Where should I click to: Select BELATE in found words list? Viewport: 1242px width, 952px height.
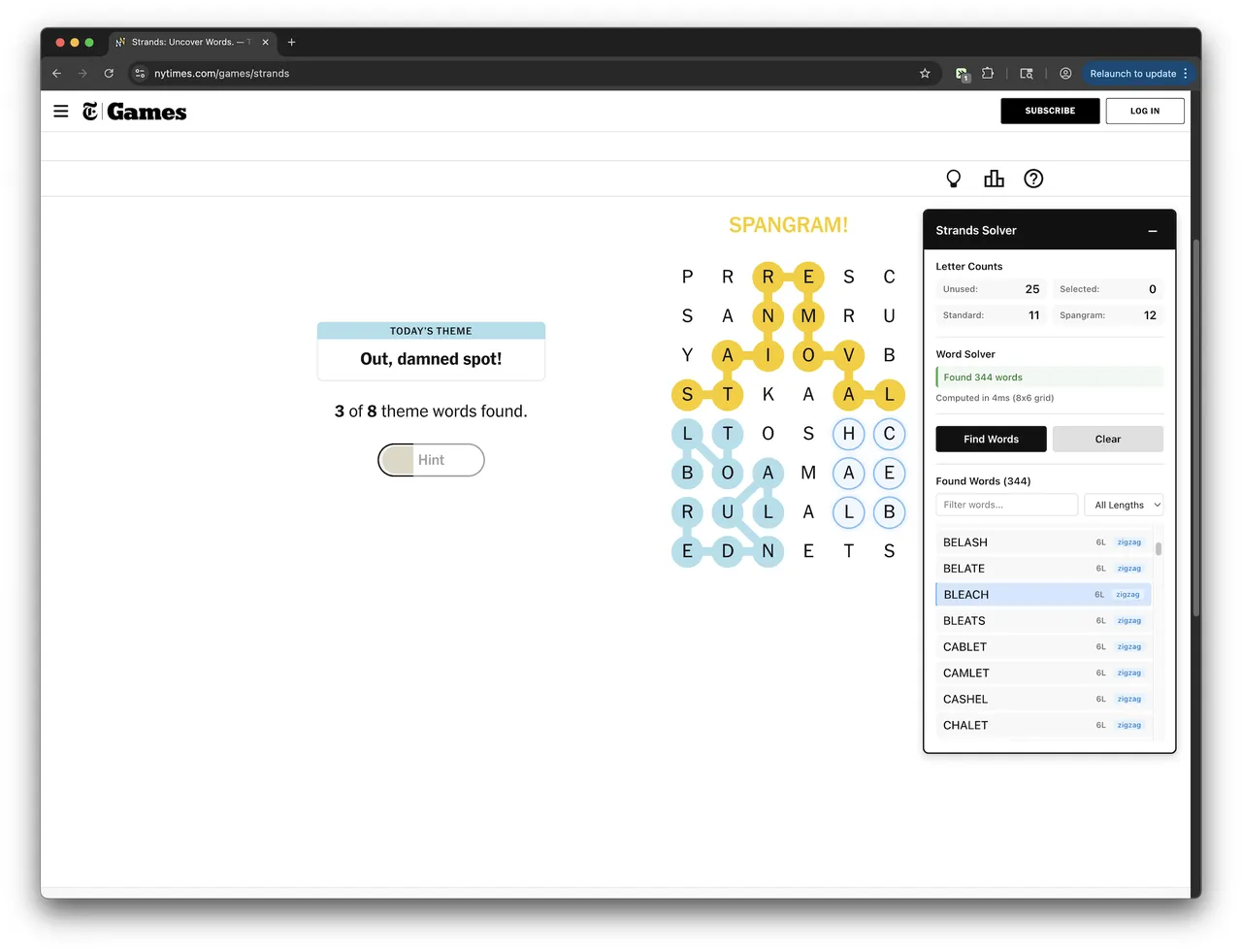[x=1042, y=569]
